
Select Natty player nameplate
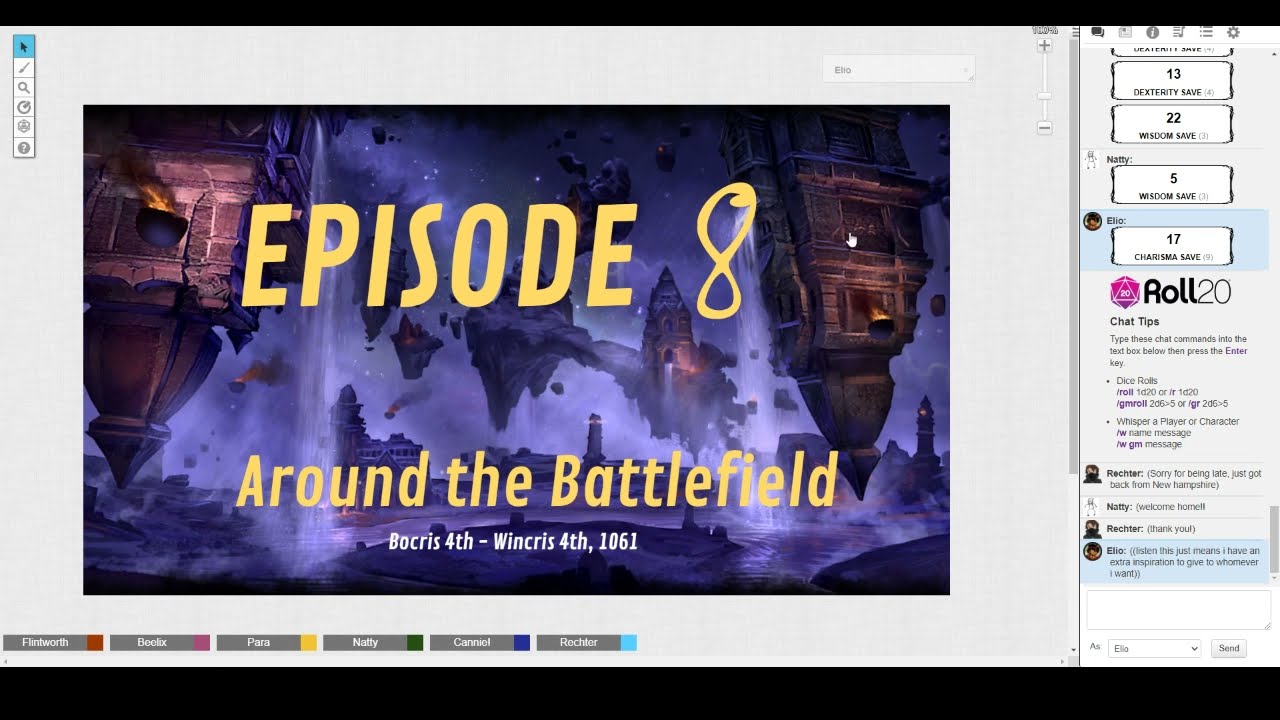pos(365,642)
